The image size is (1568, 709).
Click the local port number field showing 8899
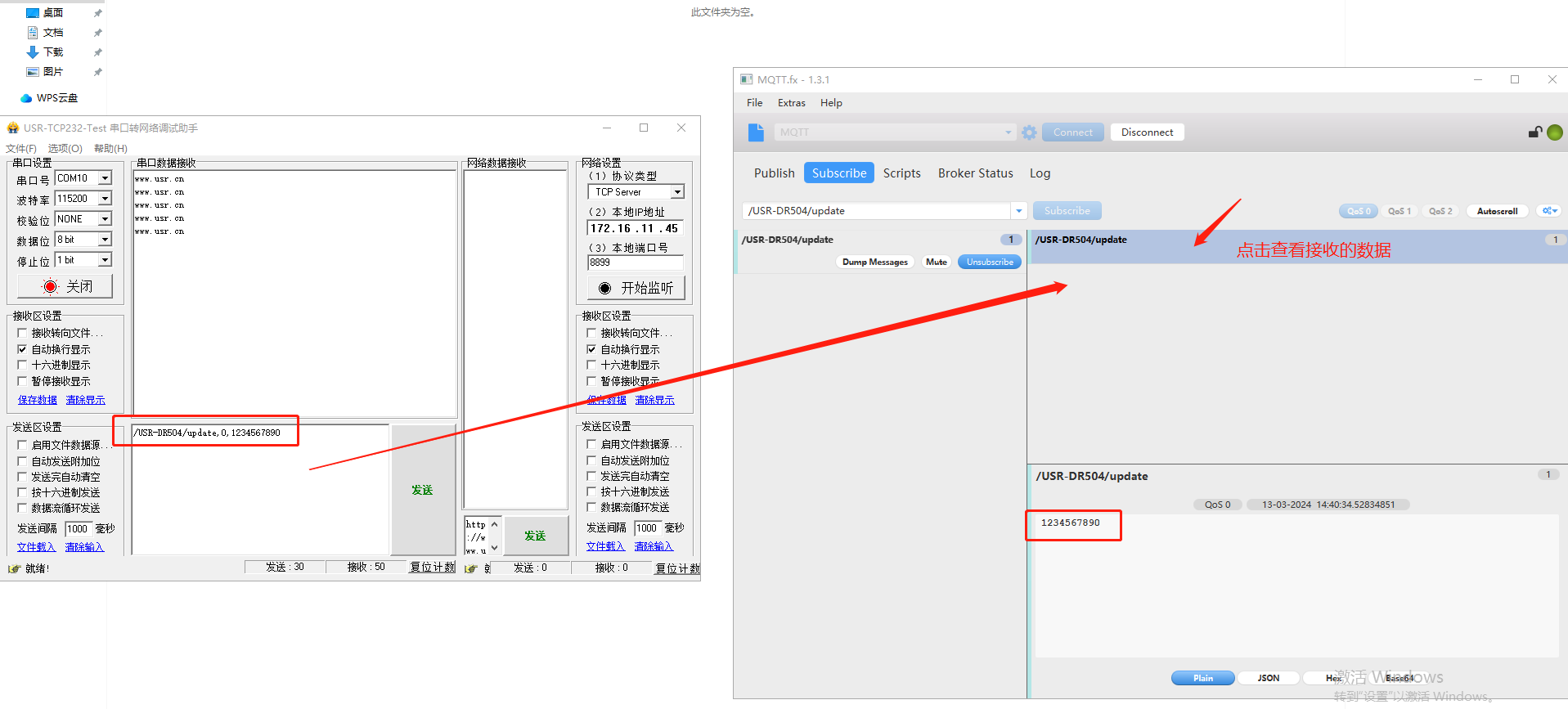635,263
